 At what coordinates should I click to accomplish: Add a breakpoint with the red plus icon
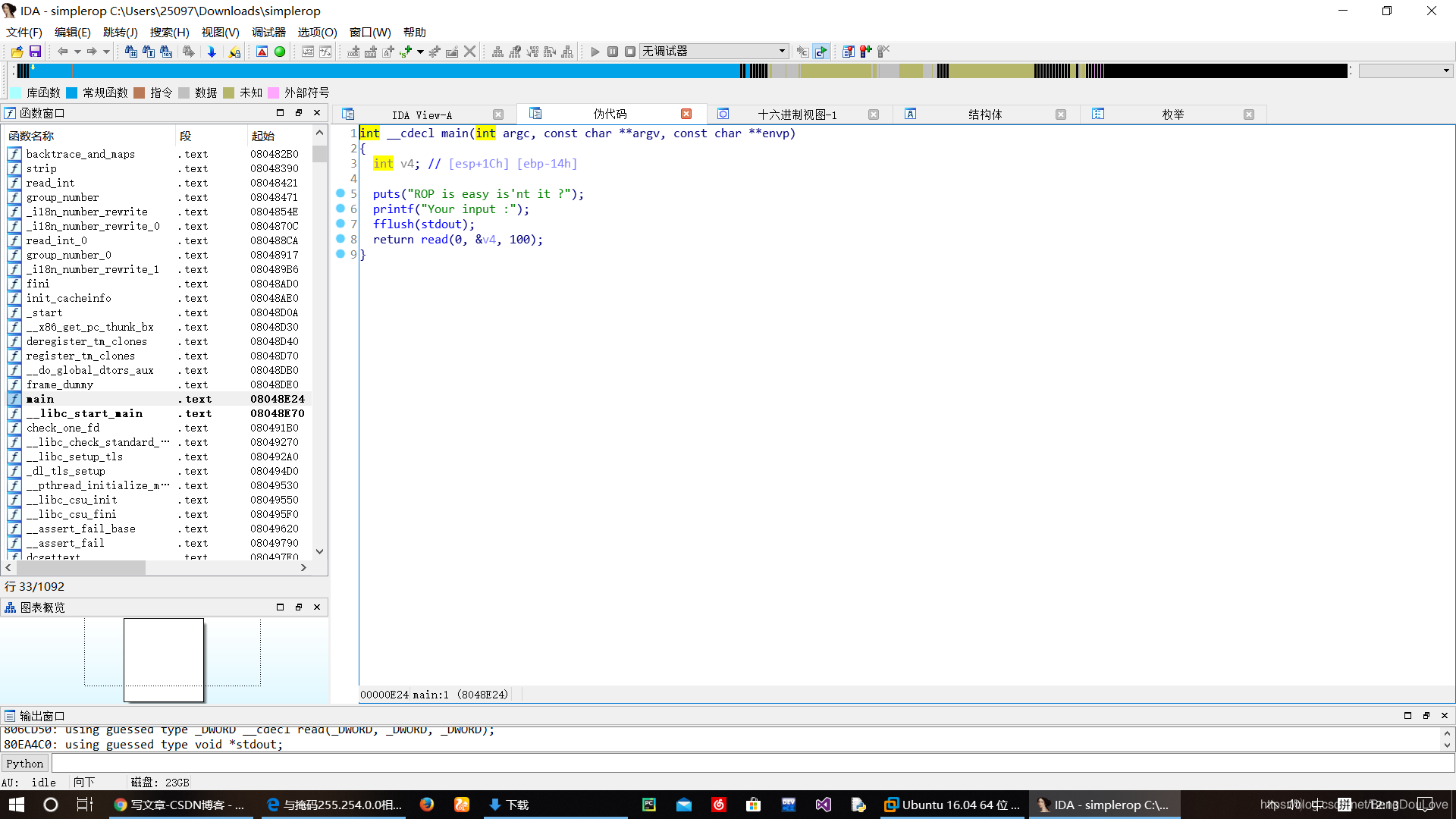click(x=864, y=51)
